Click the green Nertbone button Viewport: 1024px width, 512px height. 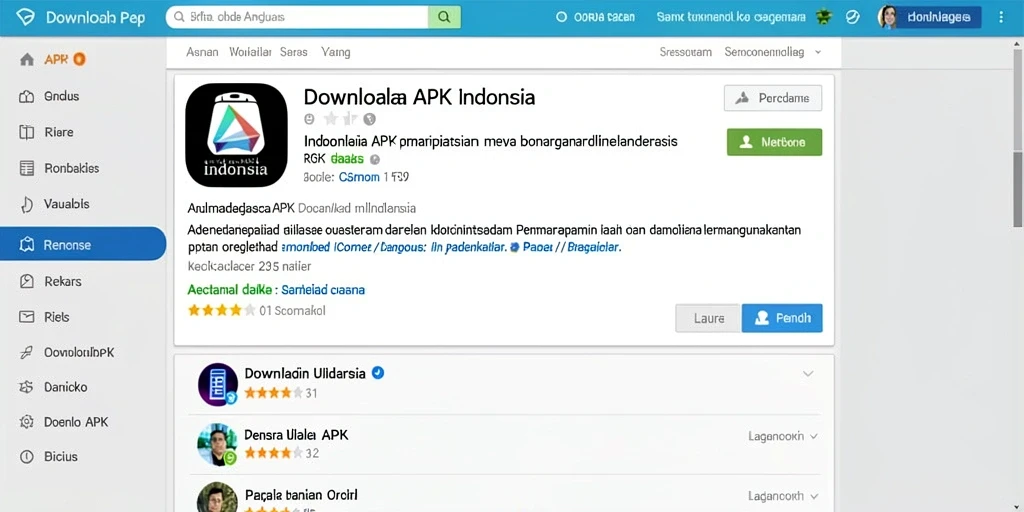774,142
